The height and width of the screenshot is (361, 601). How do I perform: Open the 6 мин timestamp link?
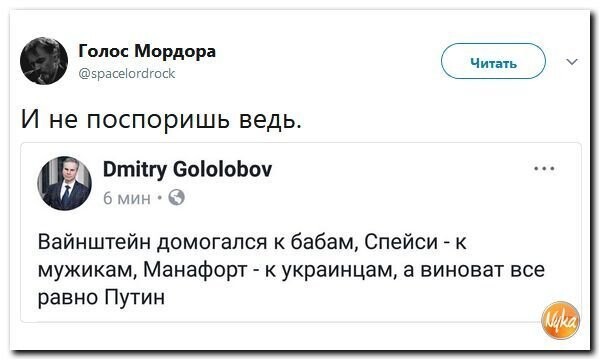tap(127, 198)
